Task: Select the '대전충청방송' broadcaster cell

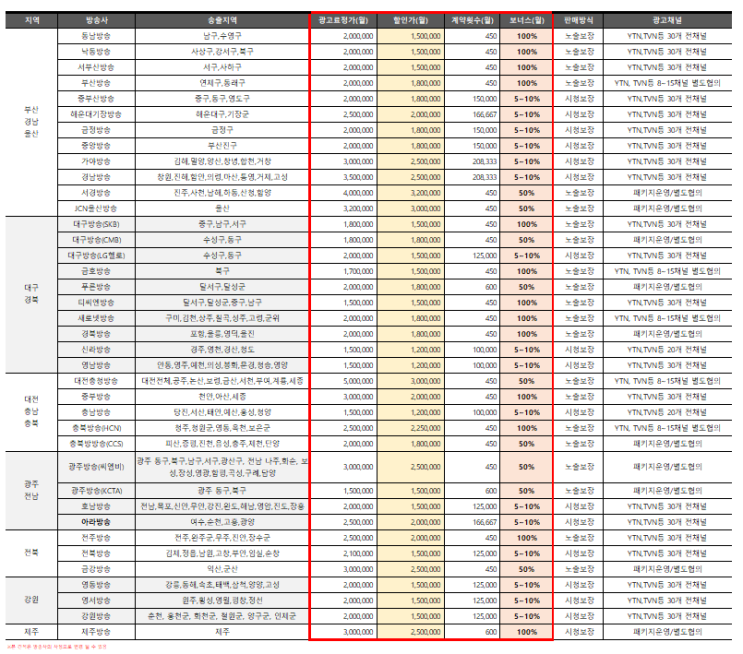Action: (96, 381)
